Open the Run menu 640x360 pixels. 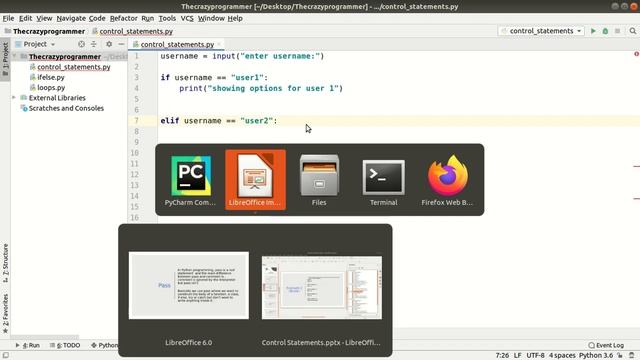pyautogui.click(x=148, y=18)
